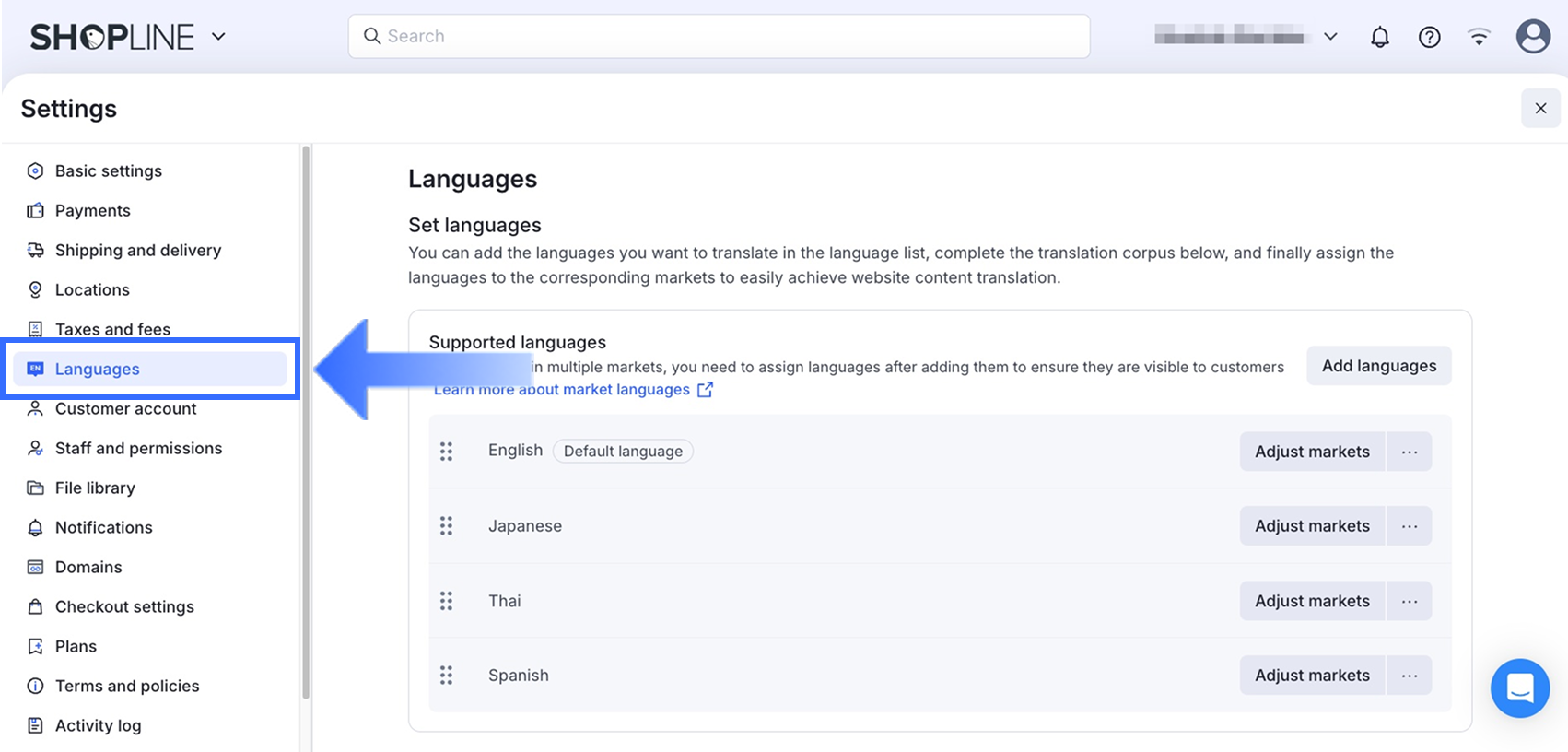1568x752 pixels.
Task: Click the Wi-Fi status icon in header
Action: (x=1479, y=37)
